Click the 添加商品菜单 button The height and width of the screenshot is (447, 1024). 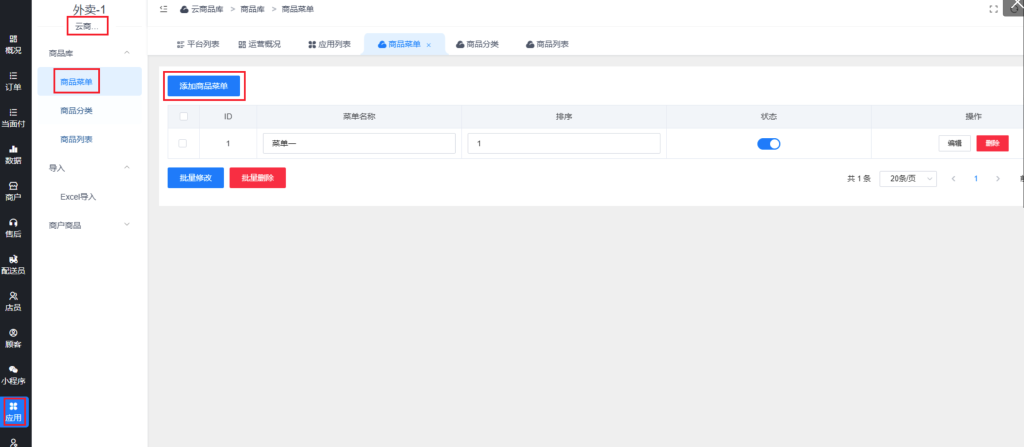203,86
